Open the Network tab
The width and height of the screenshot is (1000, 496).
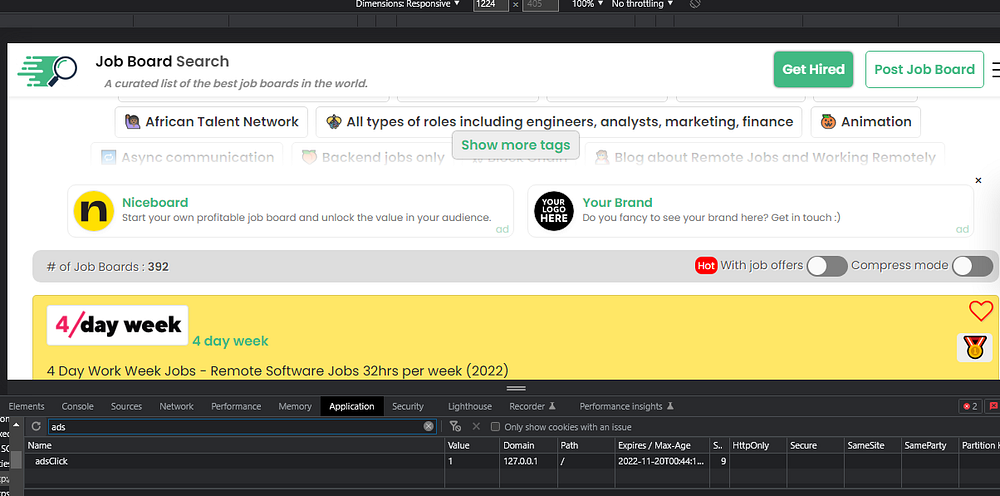point(177,406)
